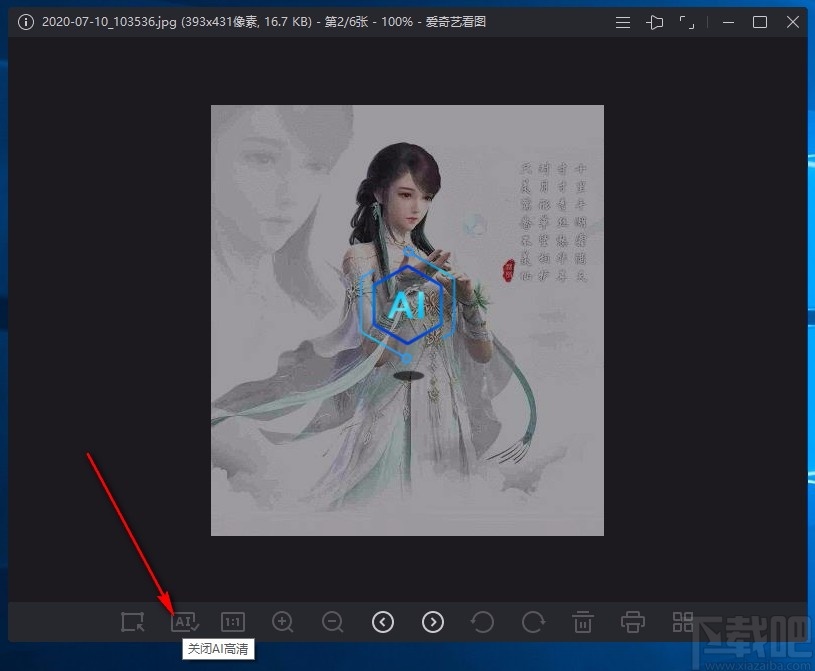Go to the next image

(x=433, y=622)
